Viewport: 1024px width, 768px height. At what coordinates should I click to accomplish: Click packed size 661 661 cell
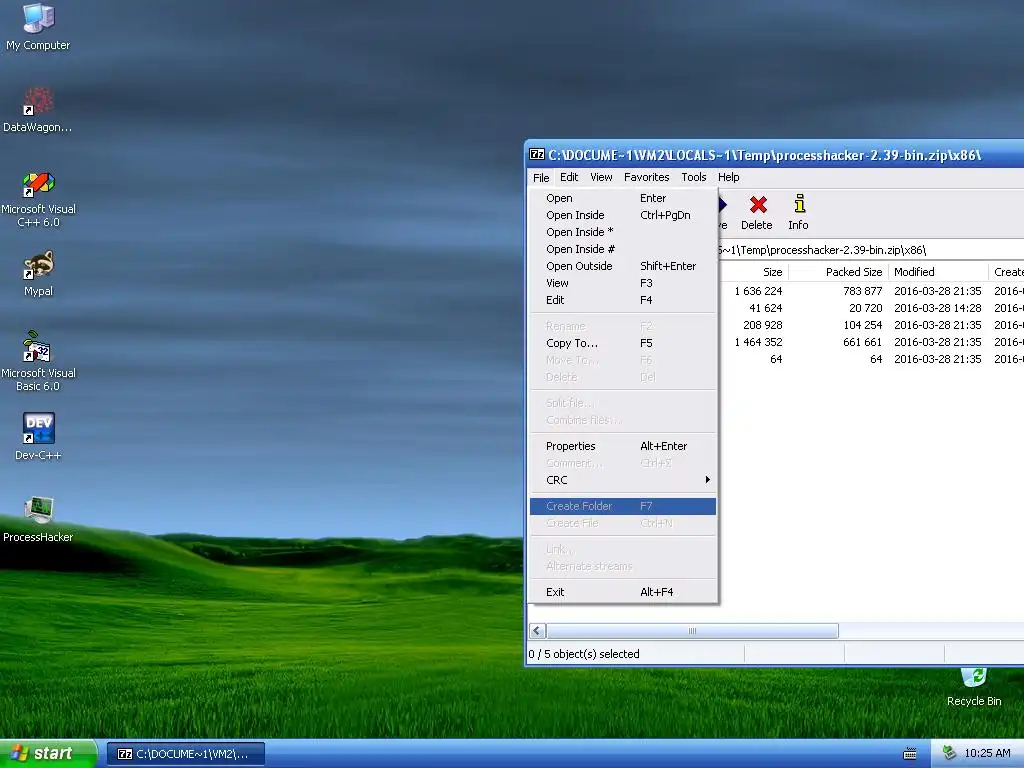coord(863,342)
